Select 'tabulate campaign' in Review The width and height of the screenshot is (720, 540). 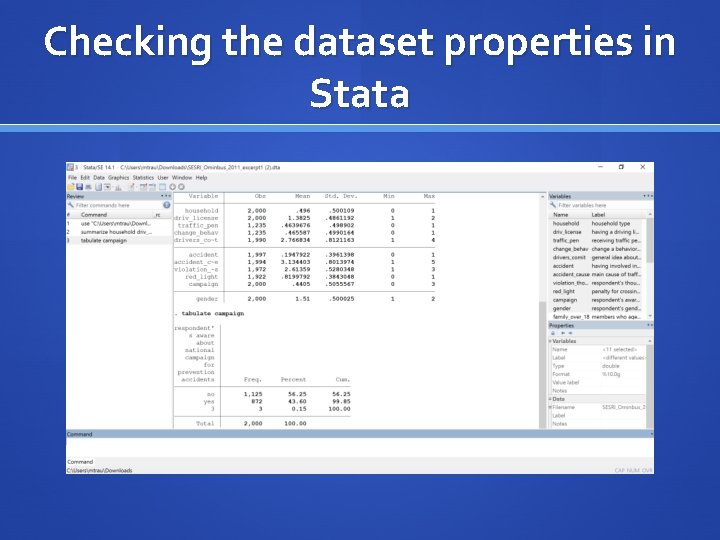(x=119, y=241)
